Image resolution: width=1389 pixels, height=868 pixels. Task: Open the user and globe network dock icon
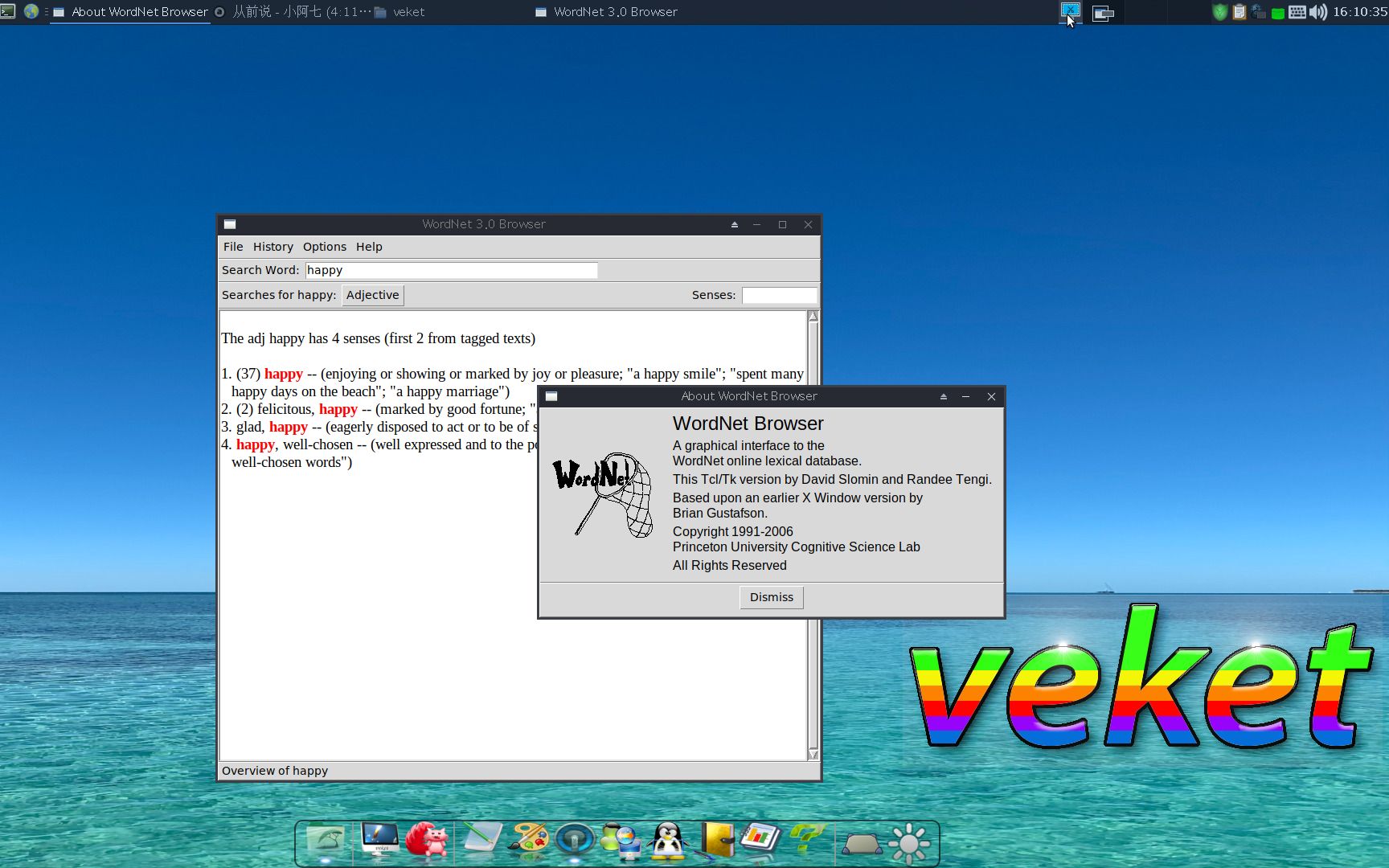click(621, 841)
